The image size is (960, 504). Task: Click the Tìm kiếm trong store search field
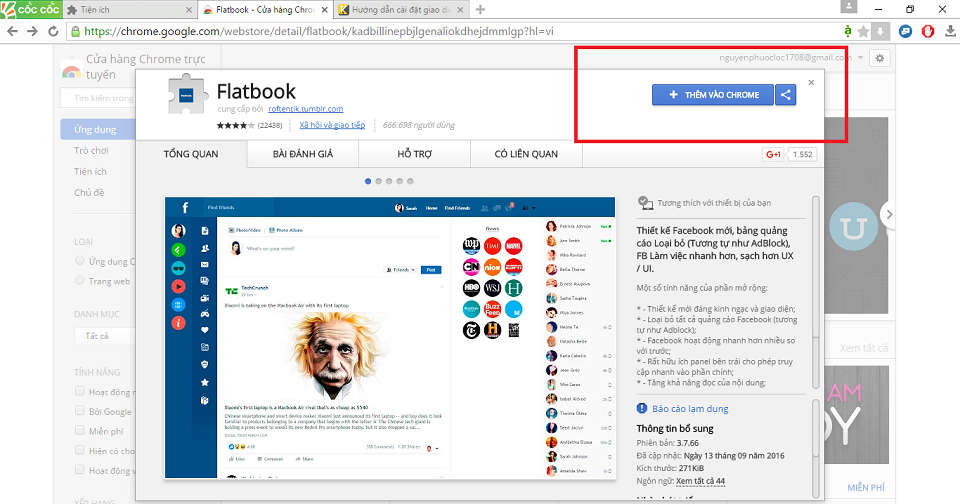click(x=98, y=98)
